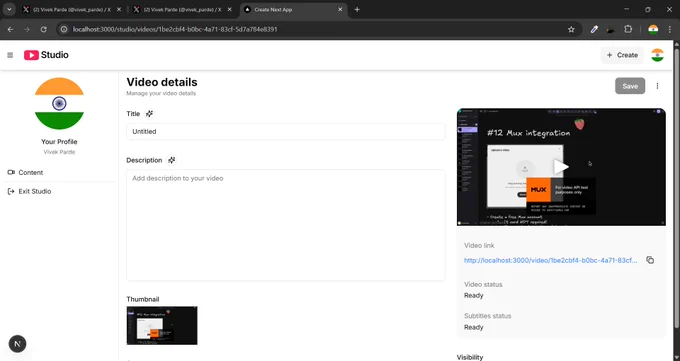Bookmark this page with star icon

pyautogui.click(x=571, y=29)
